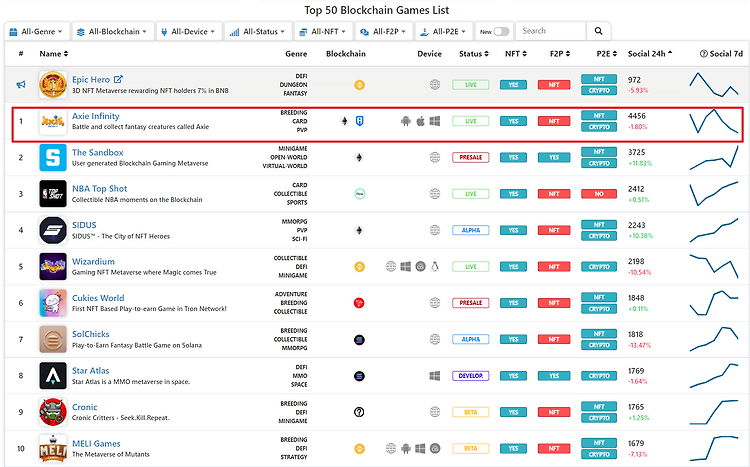Click MELI Games' Android device icon
The image size is (750, 467).
tap(406, 448)
